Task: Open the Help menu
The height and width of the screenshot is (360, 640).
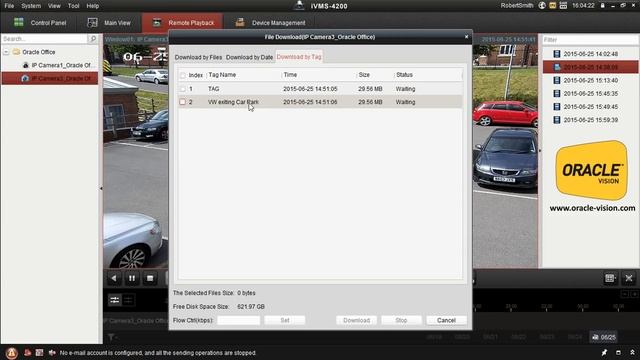Action: tap(93, 6)
